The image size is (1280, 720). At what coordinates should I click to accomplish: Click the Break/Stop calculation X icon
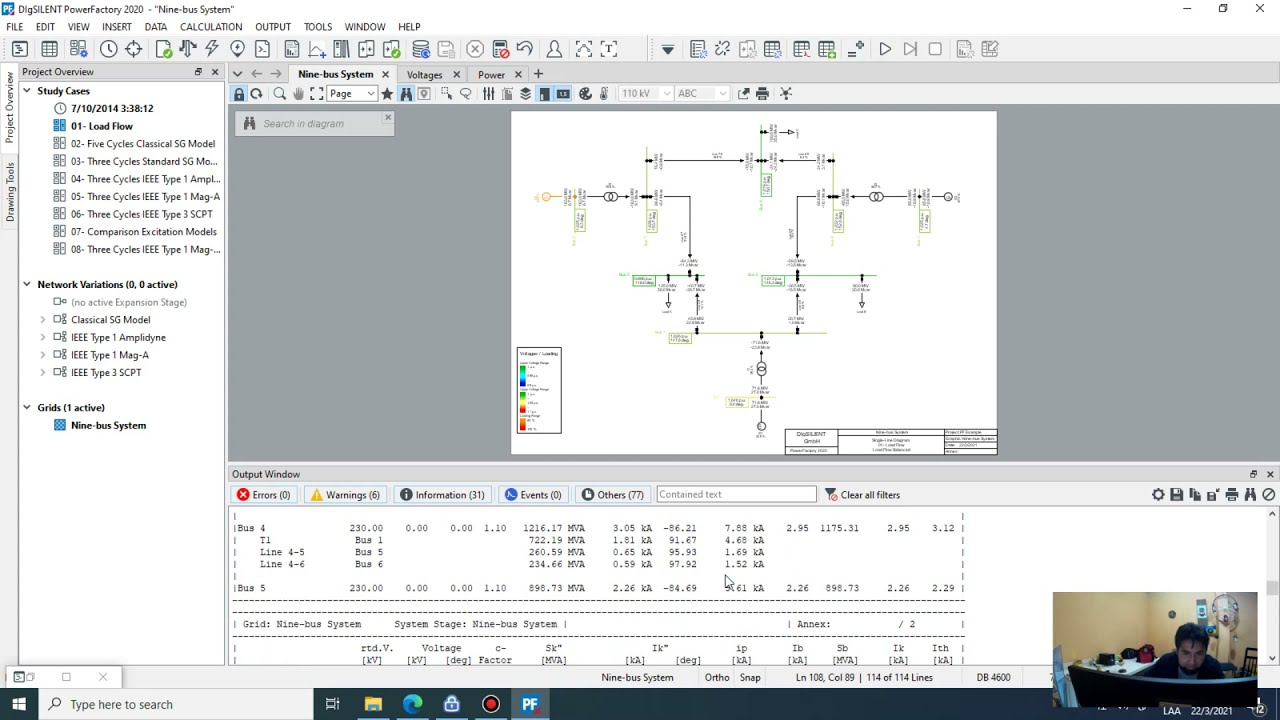[x=475, y=49]
